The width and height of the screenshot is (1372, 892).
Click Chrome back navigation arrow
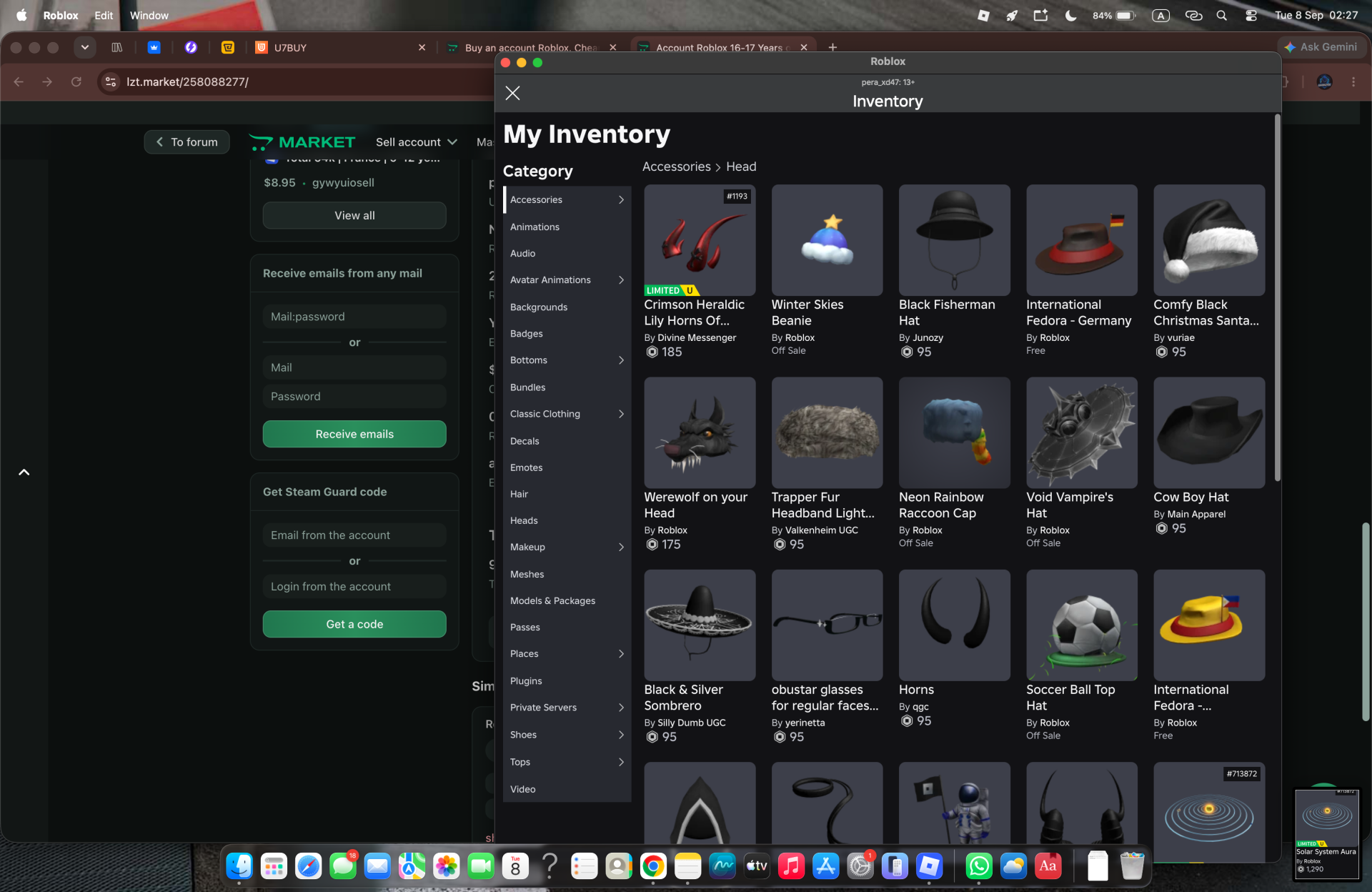19,81
